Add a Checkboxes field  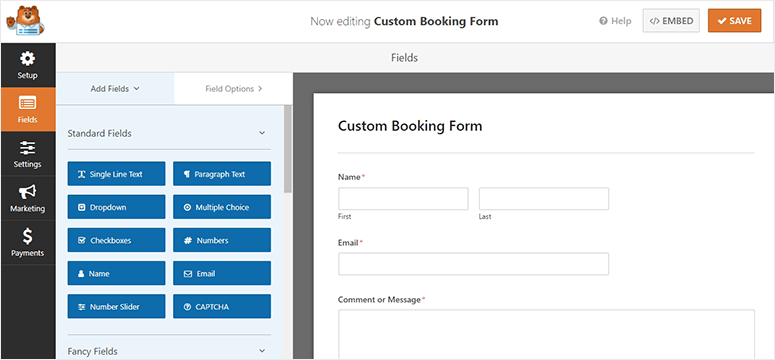(116, 240)
